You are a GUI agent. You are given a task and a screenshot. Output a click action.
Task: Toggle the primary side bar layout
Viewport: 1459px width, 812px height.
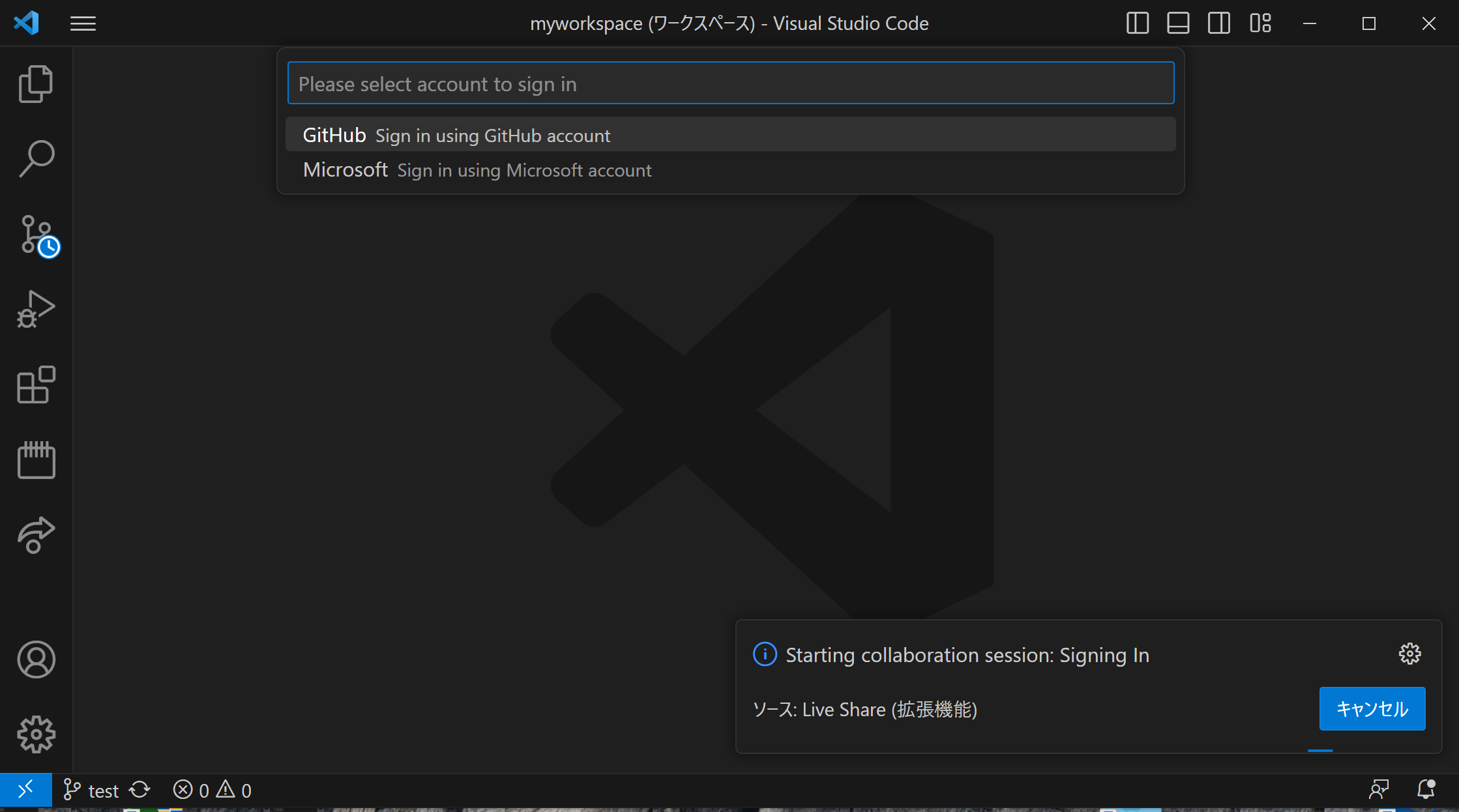tap(1137, 23)
